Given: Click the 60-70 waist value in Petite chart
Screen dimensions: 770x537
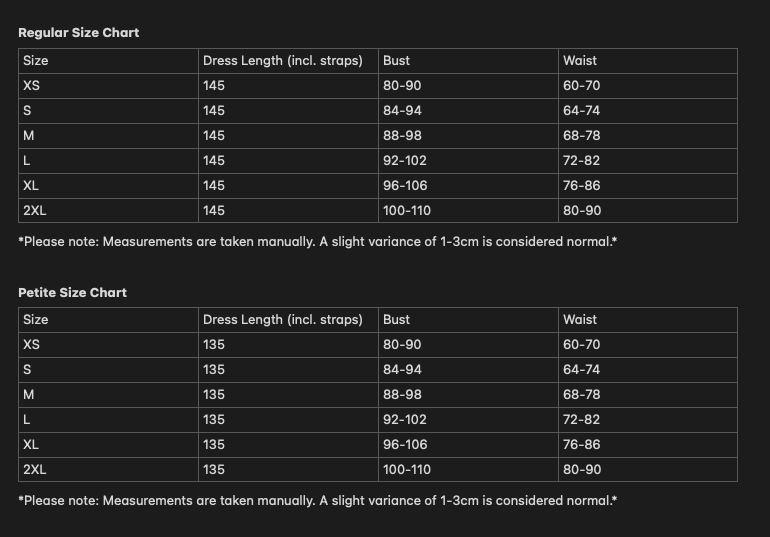Looking at the screenshot, I should [582, 345].
